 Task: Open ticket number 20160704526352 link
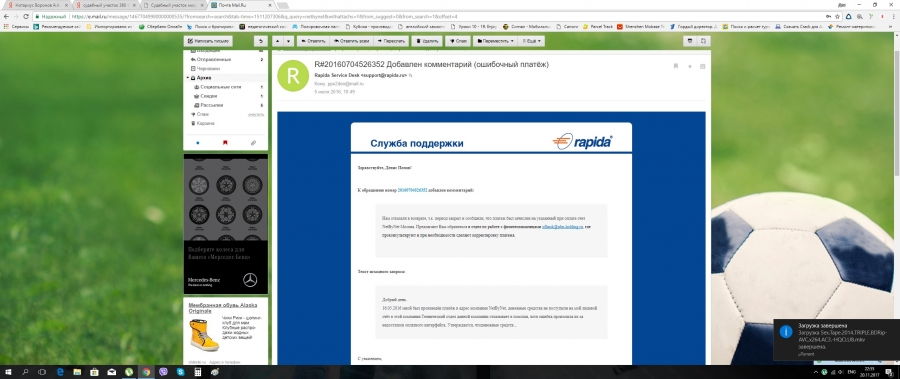tap(412, 190)
